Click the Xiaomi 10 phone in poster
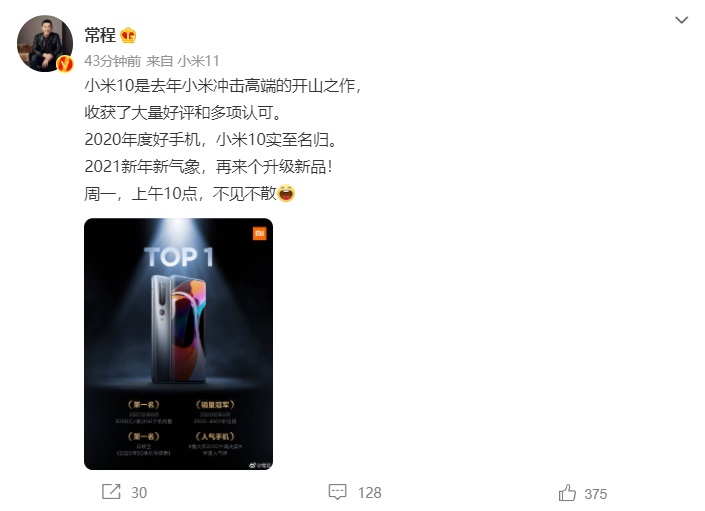The height and width of the screenshot is (511, 705). 179,329
